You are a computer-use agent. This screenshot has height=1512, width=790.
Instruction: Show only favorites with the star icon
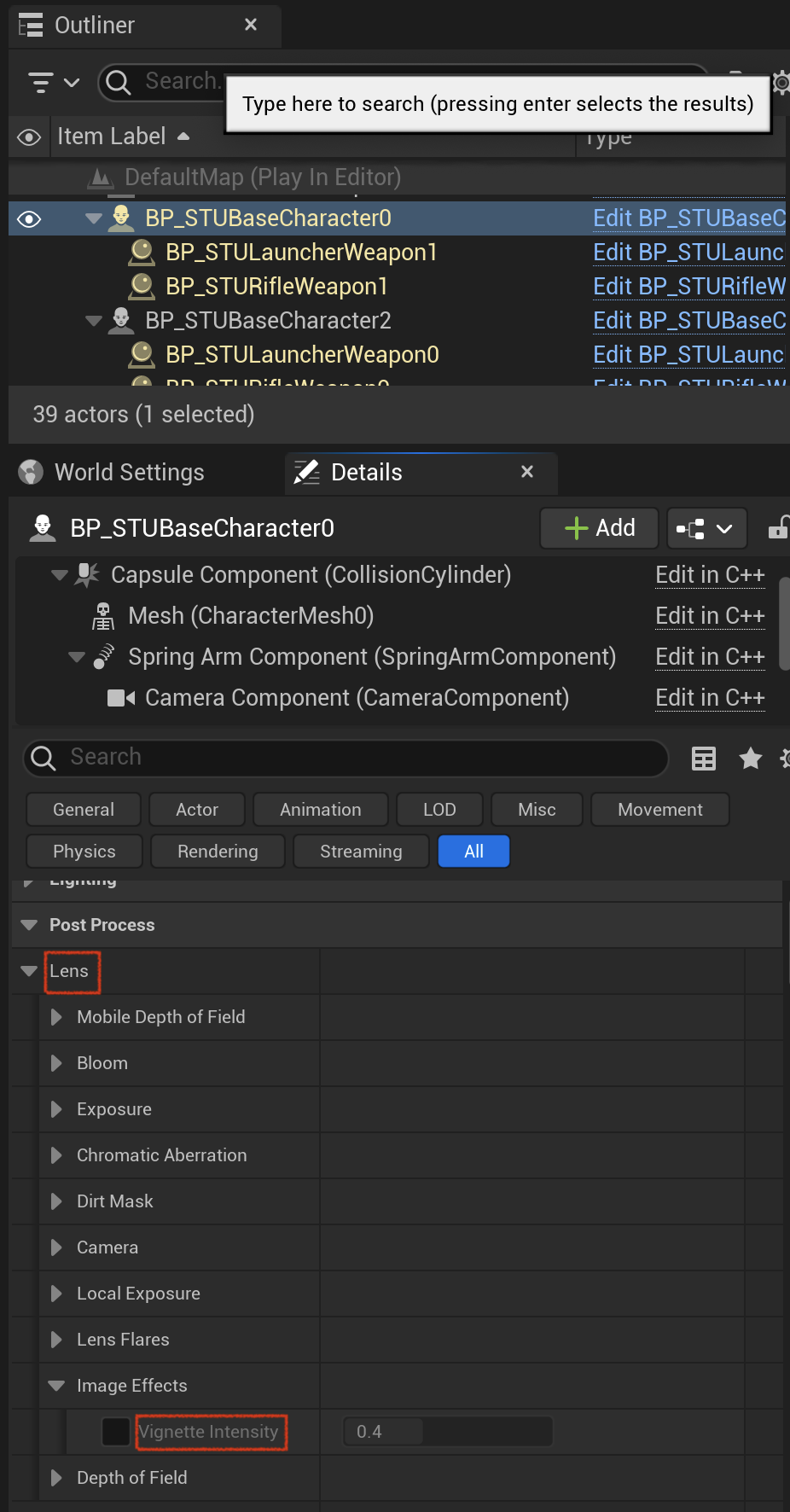(751, 758)
